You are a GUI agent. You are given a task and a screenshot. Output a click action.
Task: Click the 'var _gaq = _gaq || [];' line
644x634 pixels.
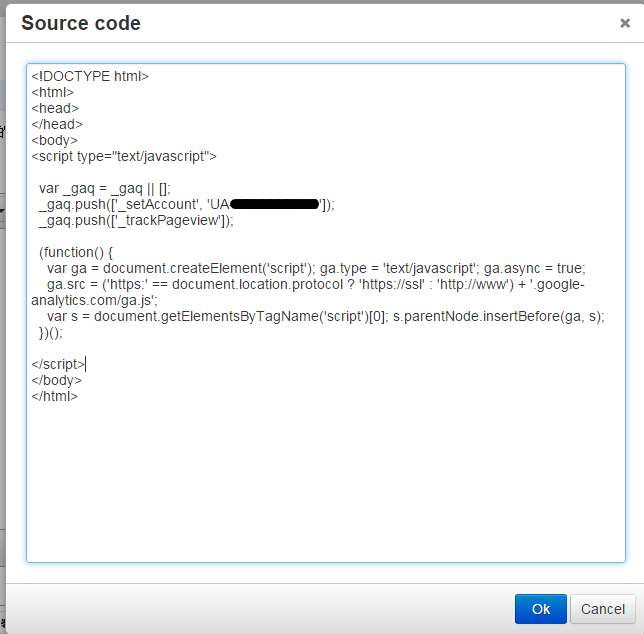(105, 188)
